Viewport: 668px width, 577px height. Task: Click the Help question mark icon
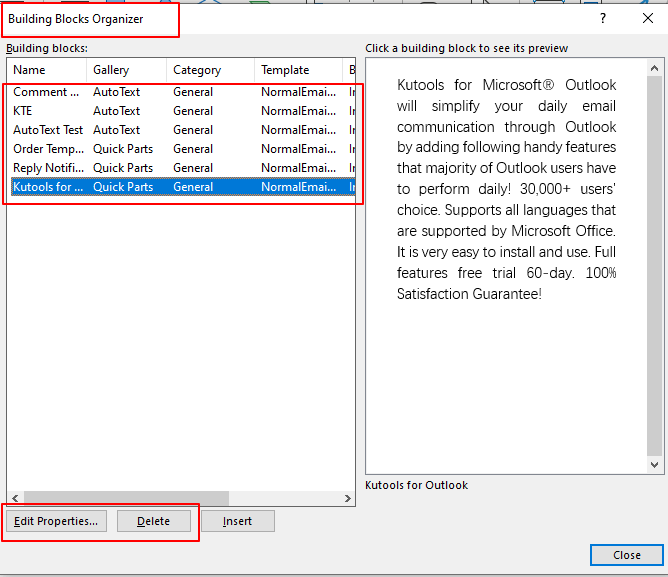pos(602,18)
